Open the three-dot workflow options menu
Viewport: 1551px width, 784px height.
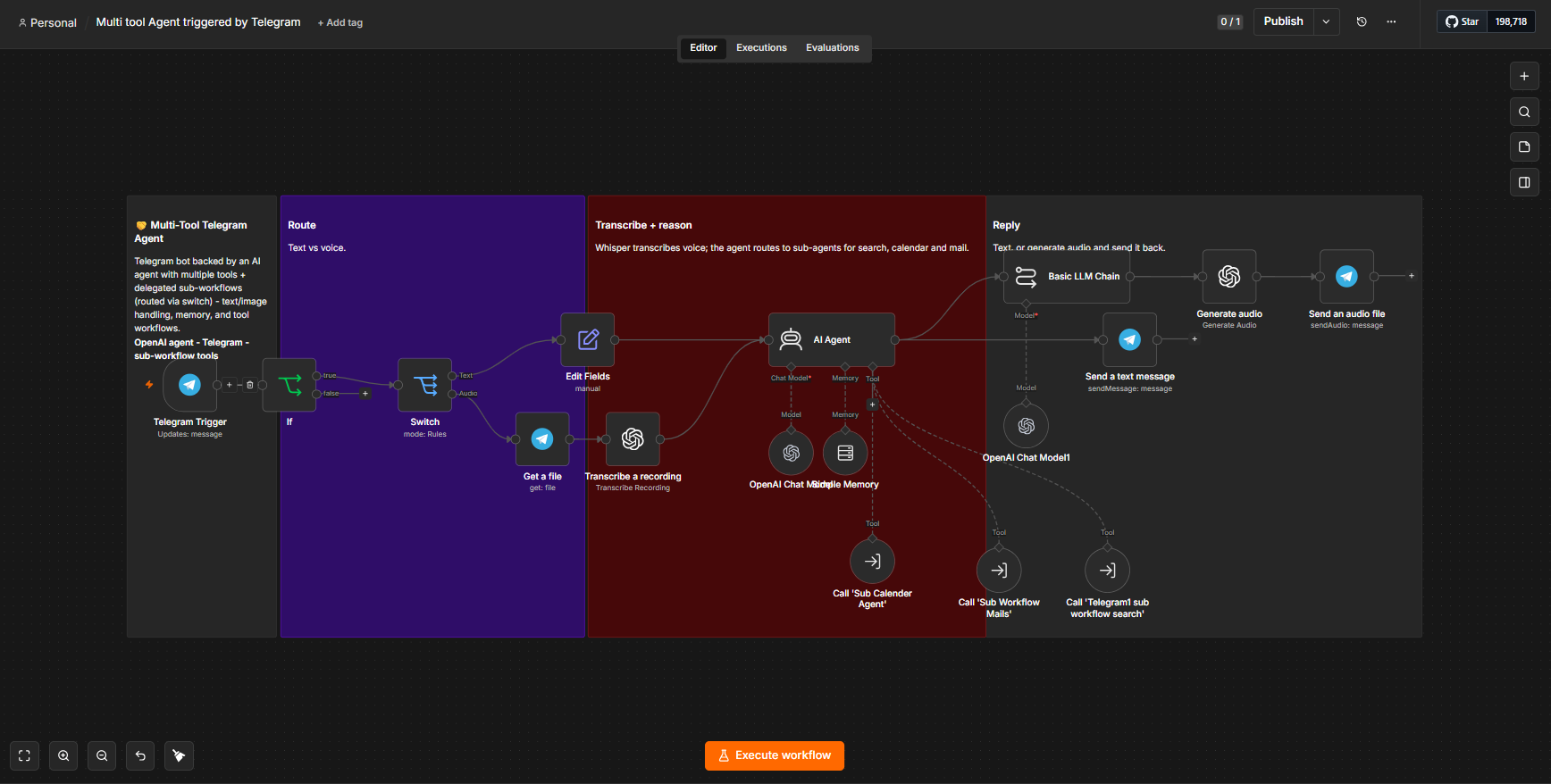(x=1391, y=21)
